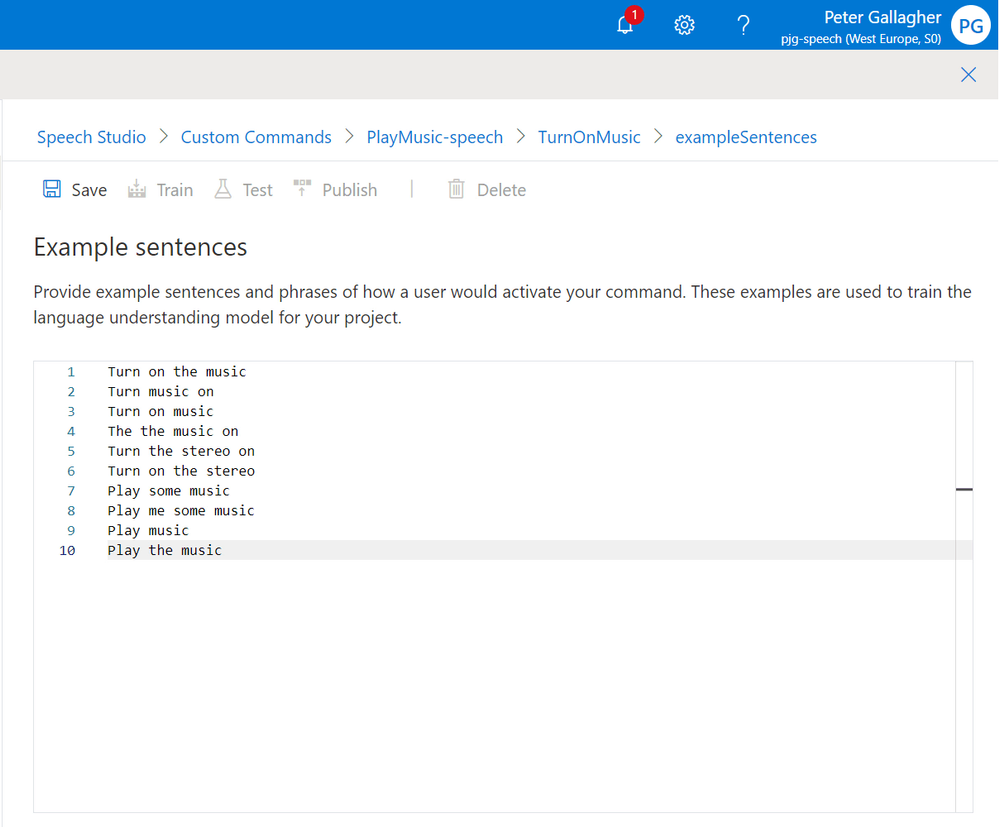Viewport: 999px width, 827px height.
Task: Place cursor on line "Play the music"
Action: pos(164,550)
